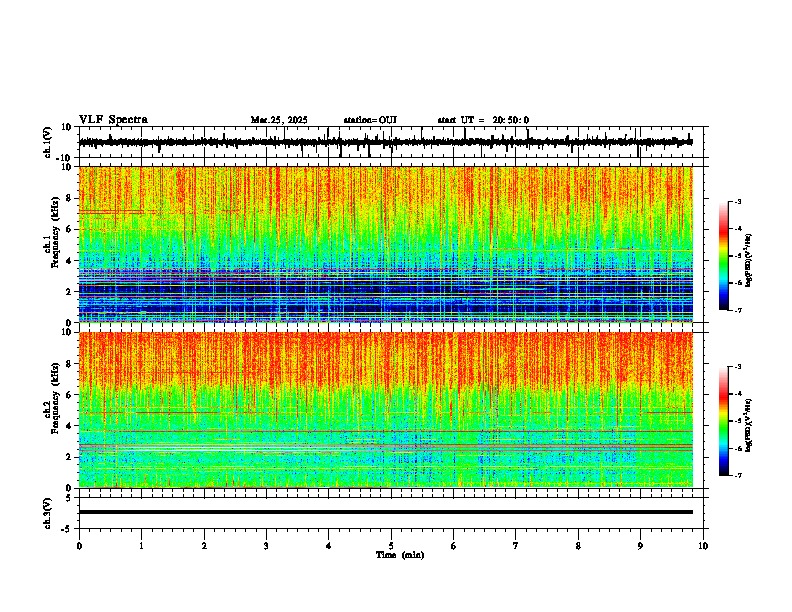This screenshot has width=792, height=612.
Task: Click time axis tick label "7"
Action: (x=516, y=546)
